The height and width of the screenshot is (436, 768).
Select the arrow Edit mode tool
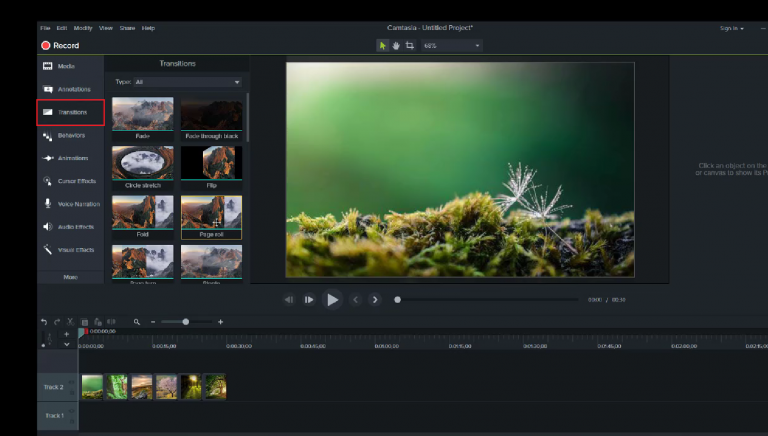click(383, 46)
